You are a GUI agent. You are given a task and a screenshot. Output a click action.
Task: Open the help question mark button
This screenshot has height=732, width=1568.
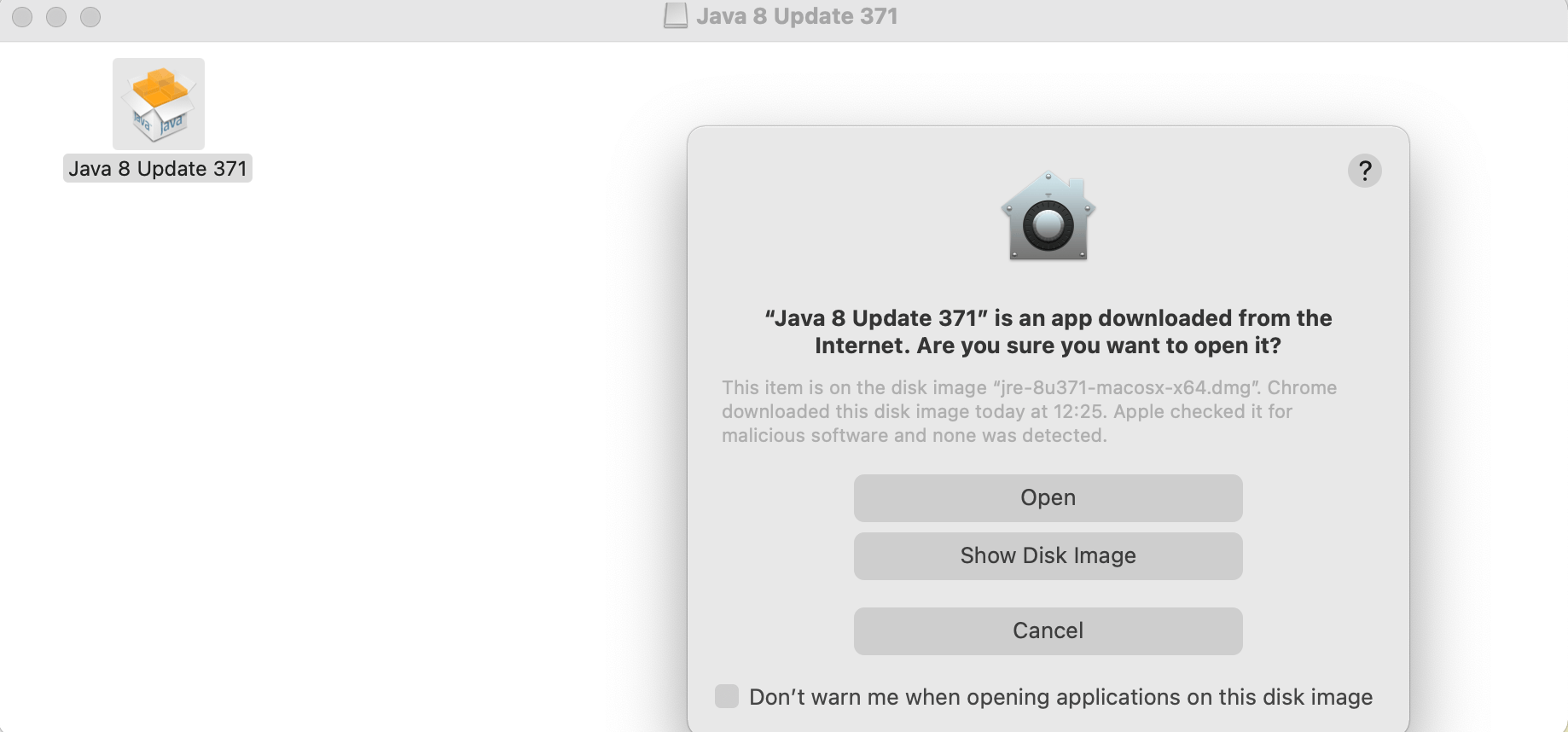[x=1364, y=171]
